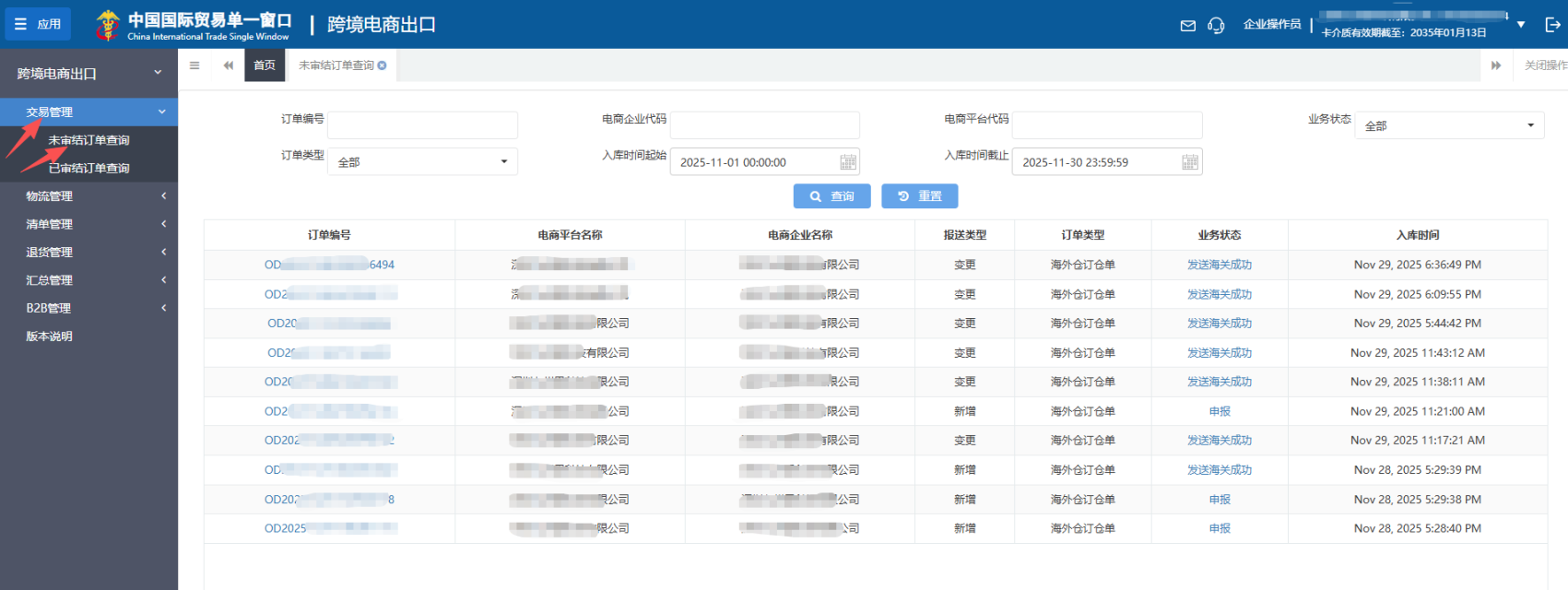This screenshot has height=590, width=1568.
Task: Close the 未审结订单查询 tab
Action: coord(383,65)
